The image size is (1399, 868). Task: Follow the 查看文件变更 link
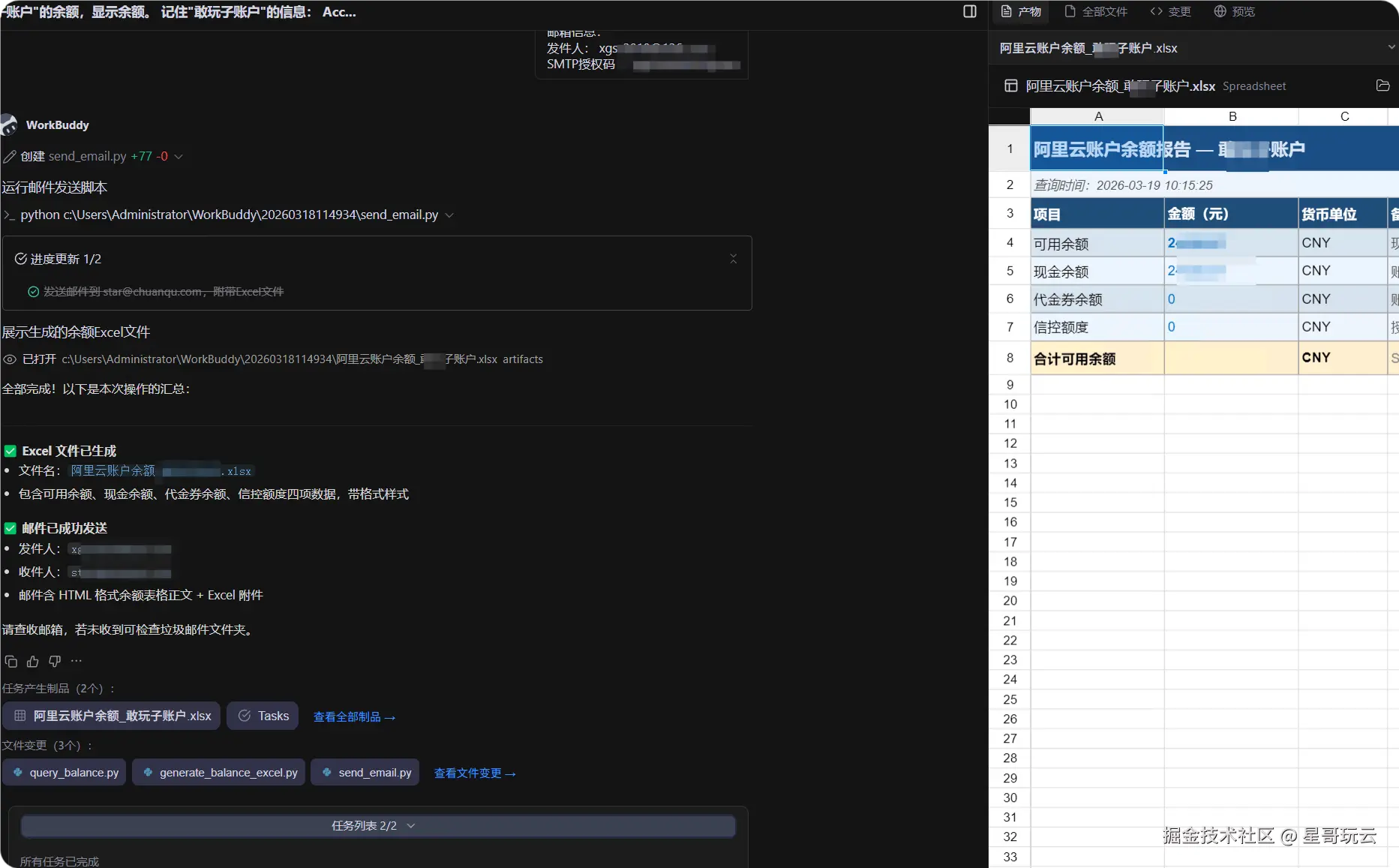tap(475, 773)
